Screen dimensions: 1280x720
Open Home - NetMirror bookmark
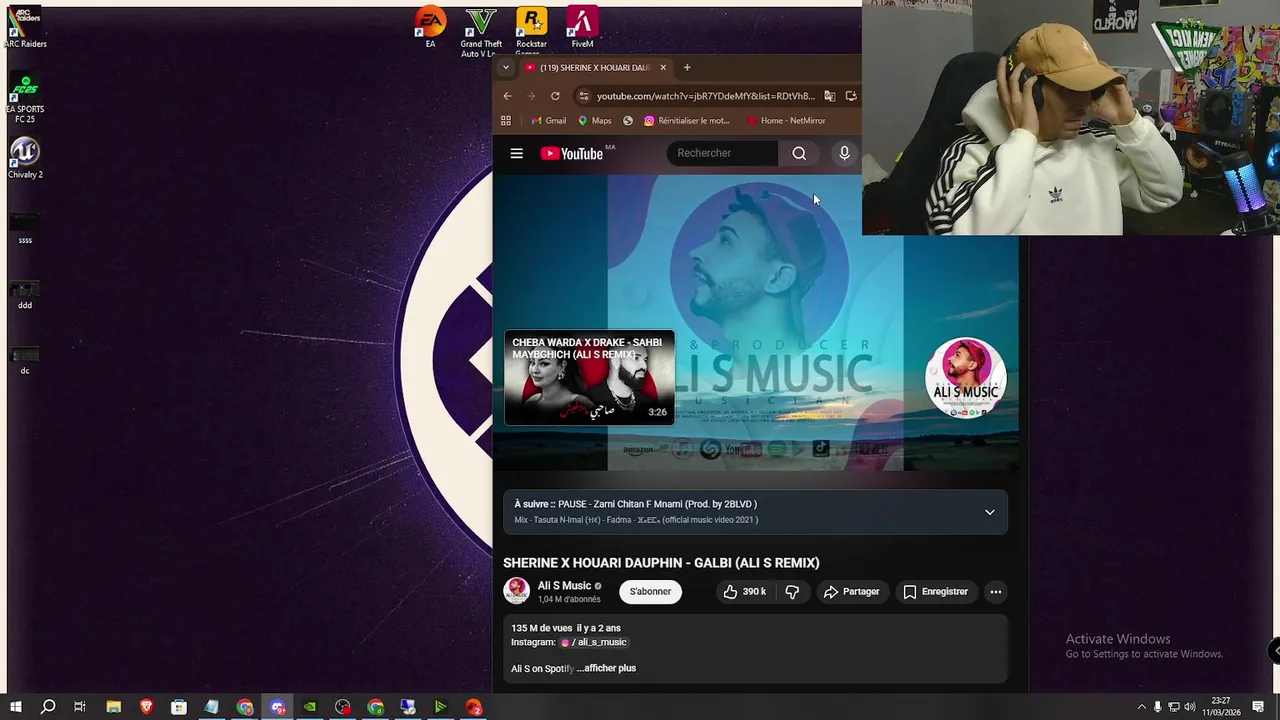[x=786, y=121]
